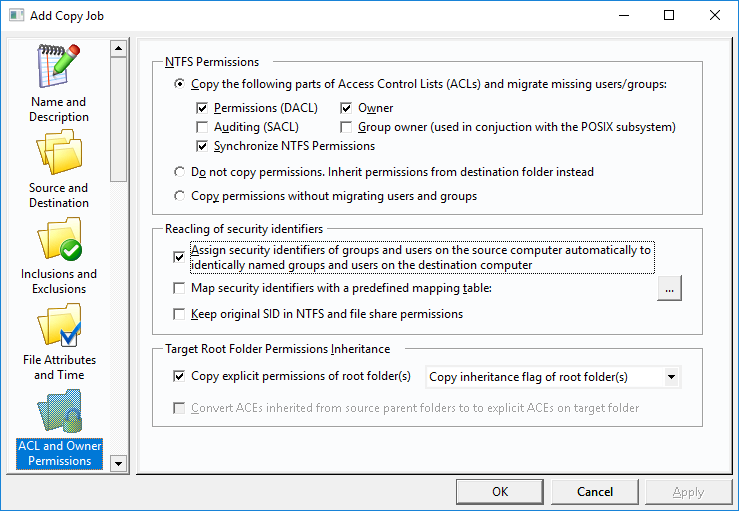The width and height of the screenshot is (739, 511).
Task: Open the Name and Description notepad icon
Action: pyautogui.click(x=59, y=66)
